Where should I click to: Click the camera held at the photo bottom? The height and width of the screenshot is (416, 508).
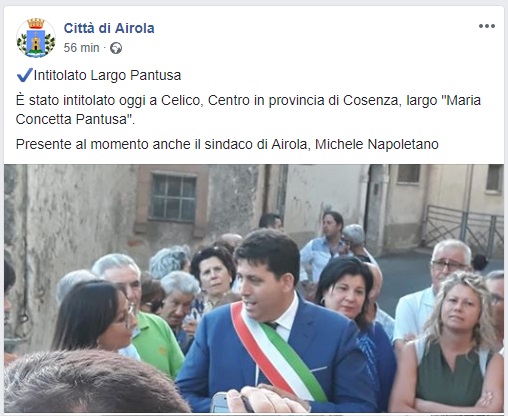click(221, 402)
